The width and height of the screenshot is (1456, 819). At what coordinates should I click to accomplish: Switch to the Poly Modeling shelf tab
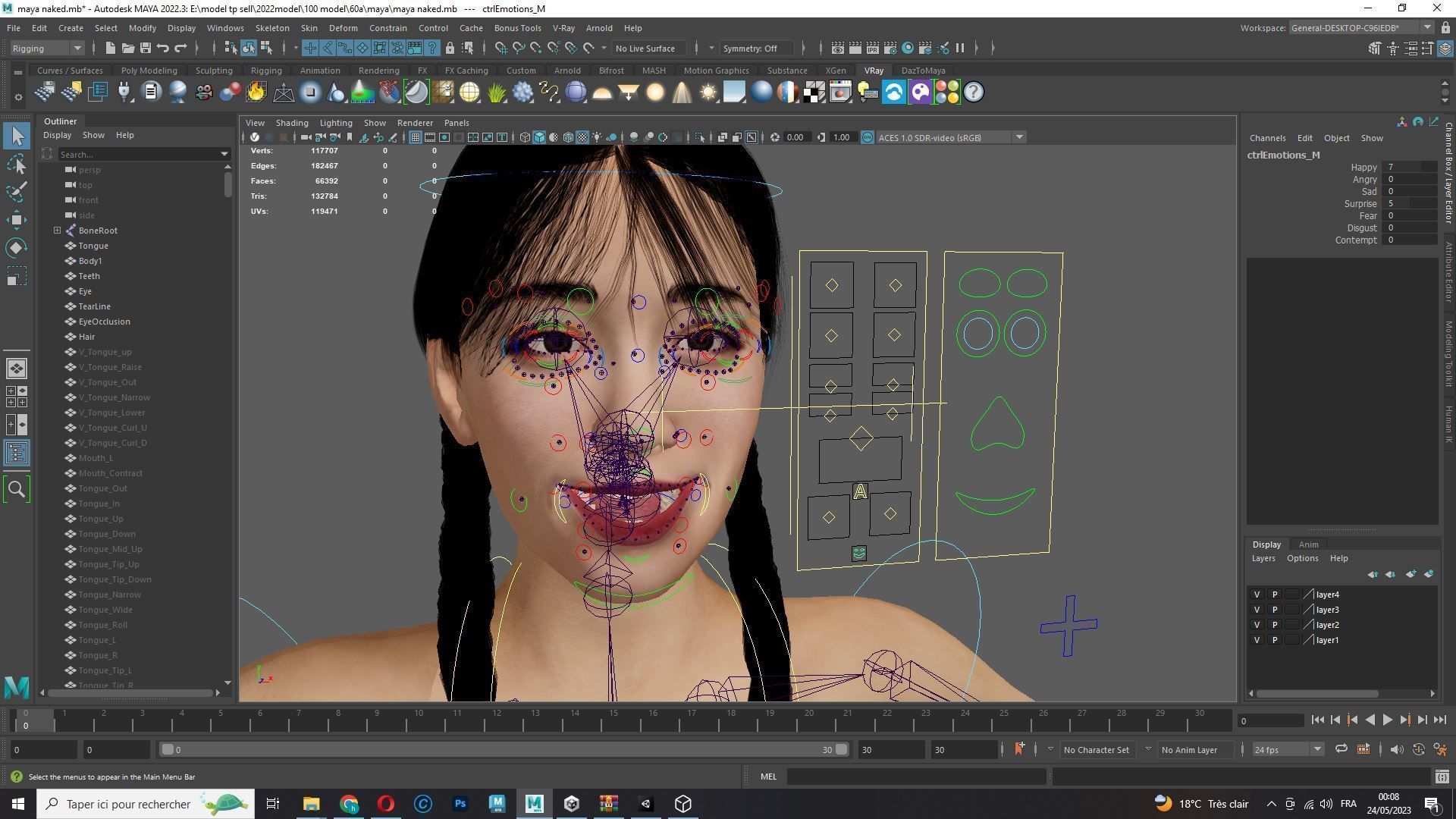(x=149, y=71)
